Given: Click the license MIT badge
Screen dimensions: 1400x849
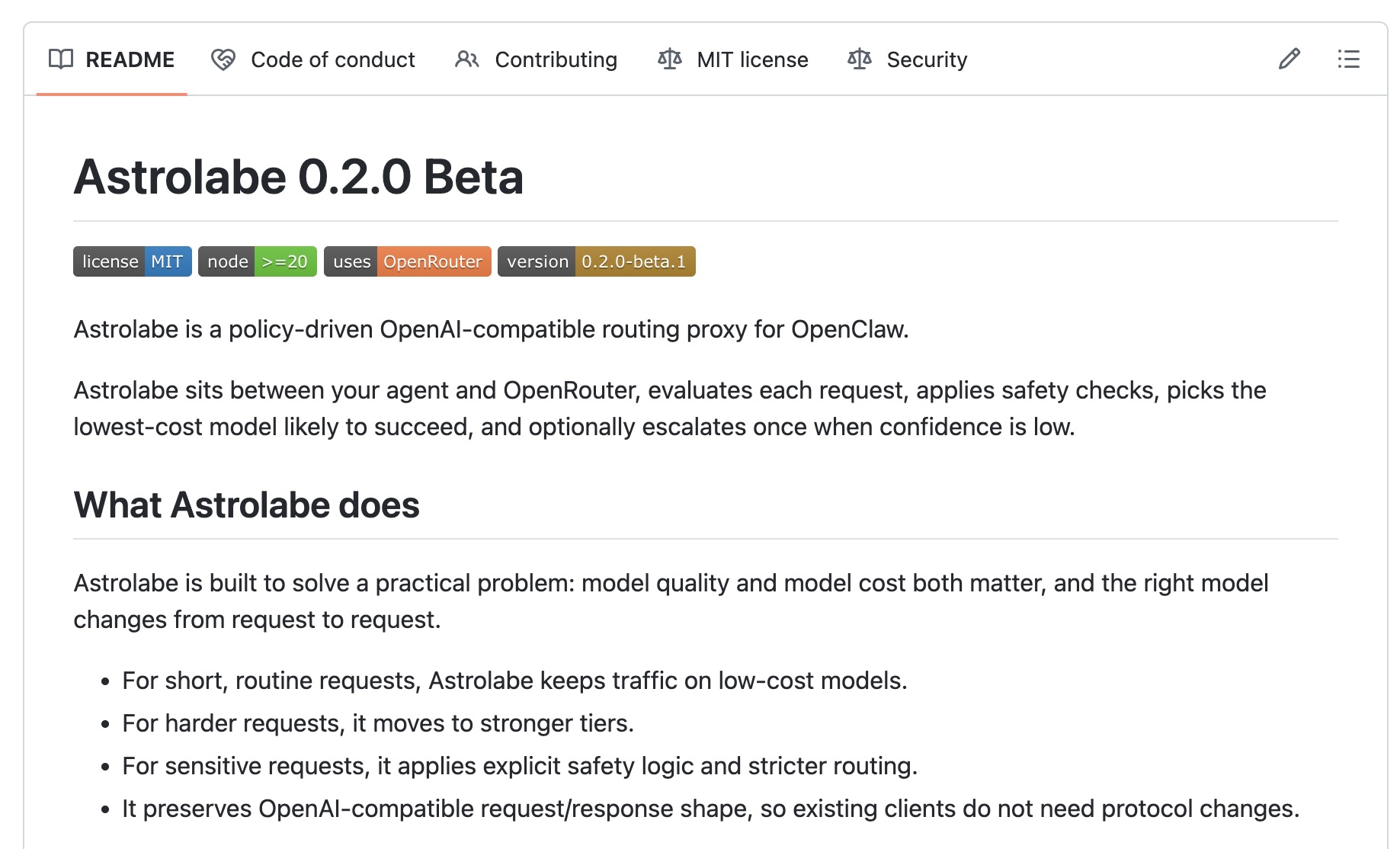Looking at the screenshot, I should pos(132,261).
